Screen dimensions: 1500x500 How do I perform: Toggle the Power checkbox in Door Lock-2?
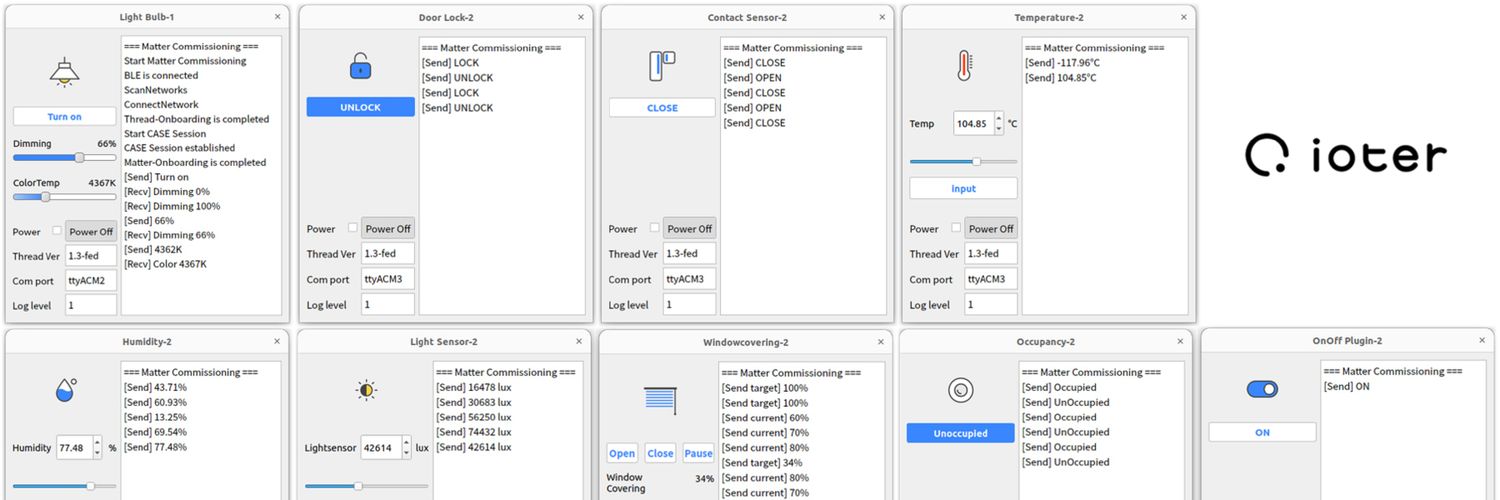pos(352,228)
